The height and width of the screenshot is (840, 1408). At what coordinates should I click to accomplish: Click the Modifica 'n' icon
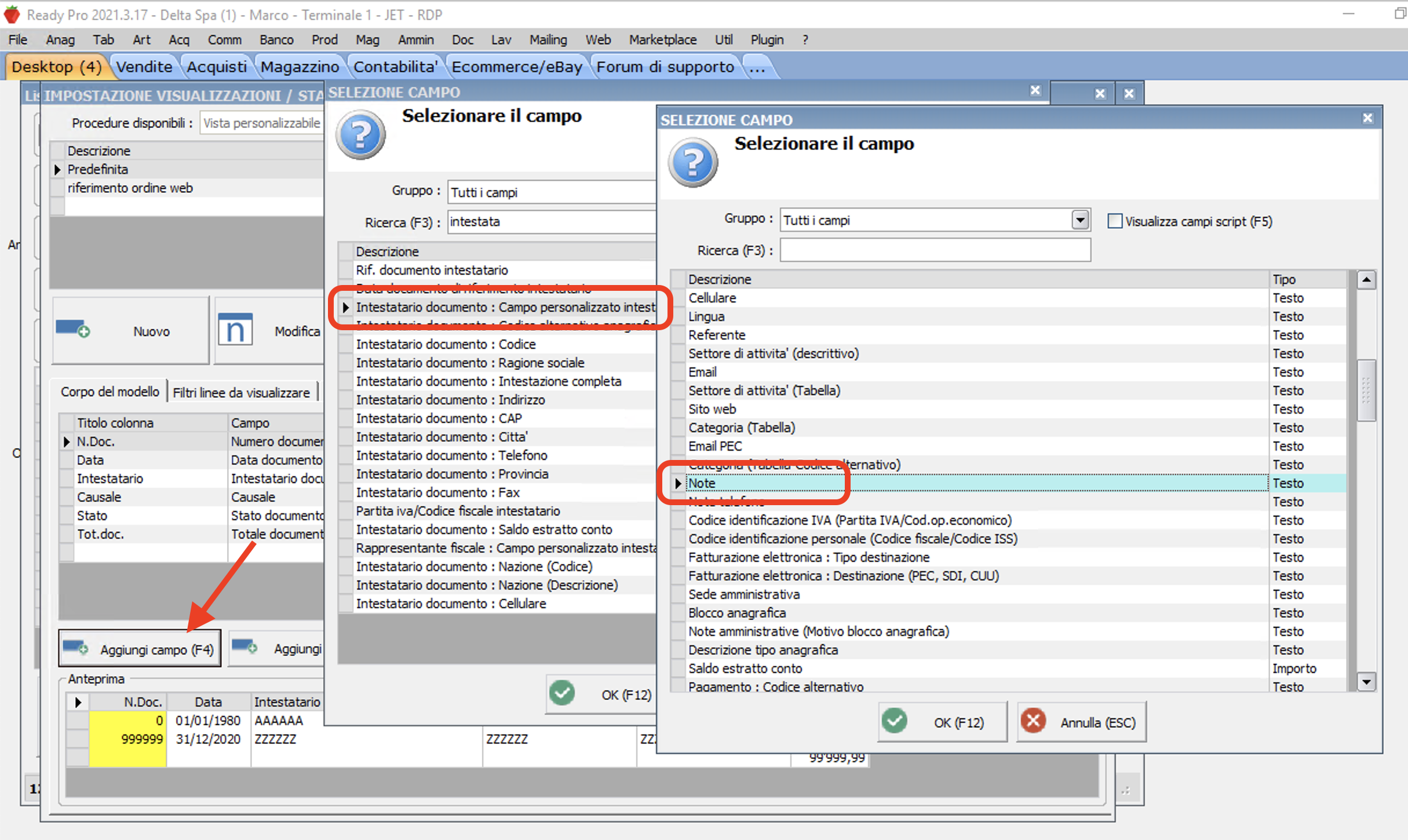click(x=235, y=330)
